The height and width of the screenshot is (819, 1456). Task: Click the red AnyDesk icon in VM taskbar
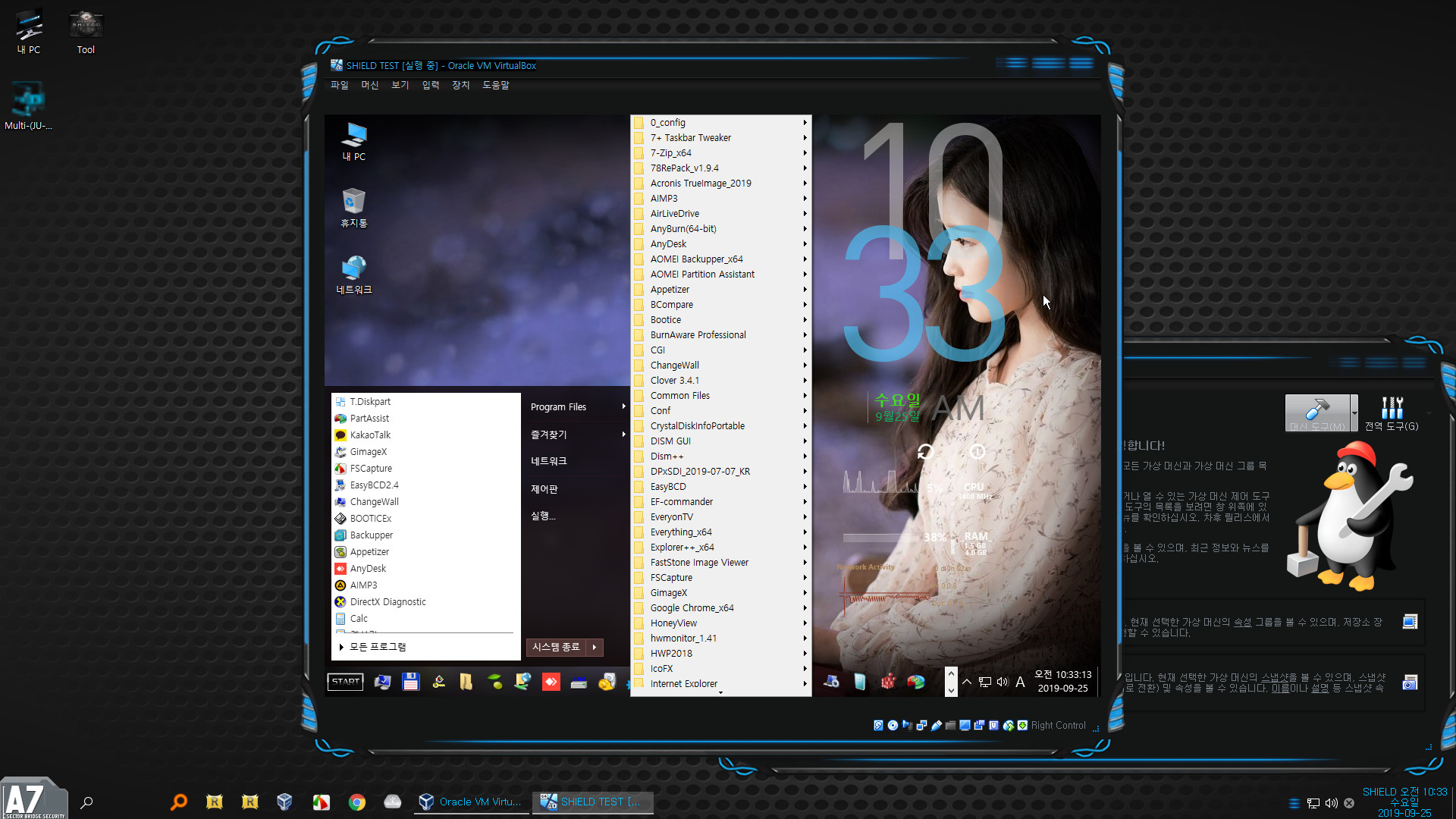pyautogui.click(x=551, y=682)
